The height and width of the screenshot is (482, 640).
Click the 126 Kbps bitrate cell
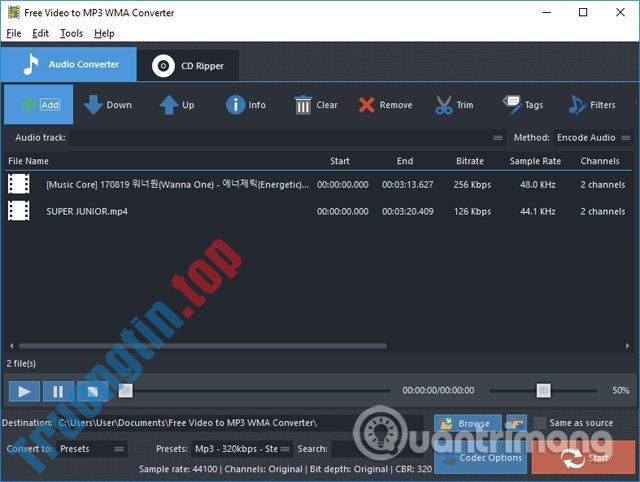tap(472, 212)
